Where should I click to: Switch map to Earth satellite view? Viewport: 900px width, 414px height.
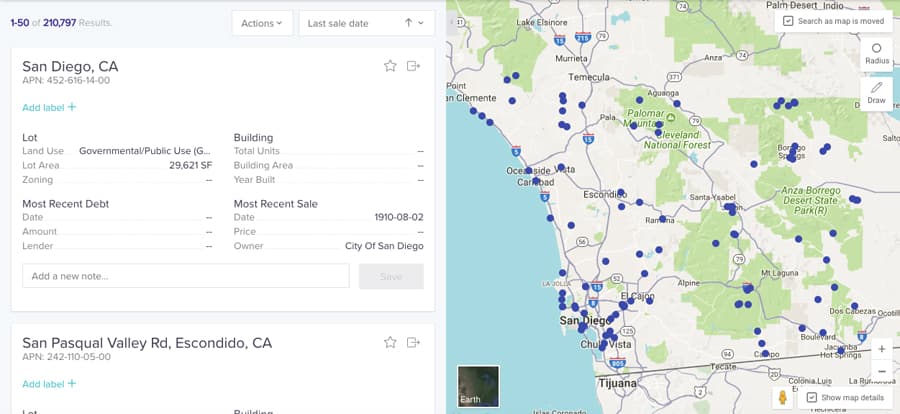point(478,386)
